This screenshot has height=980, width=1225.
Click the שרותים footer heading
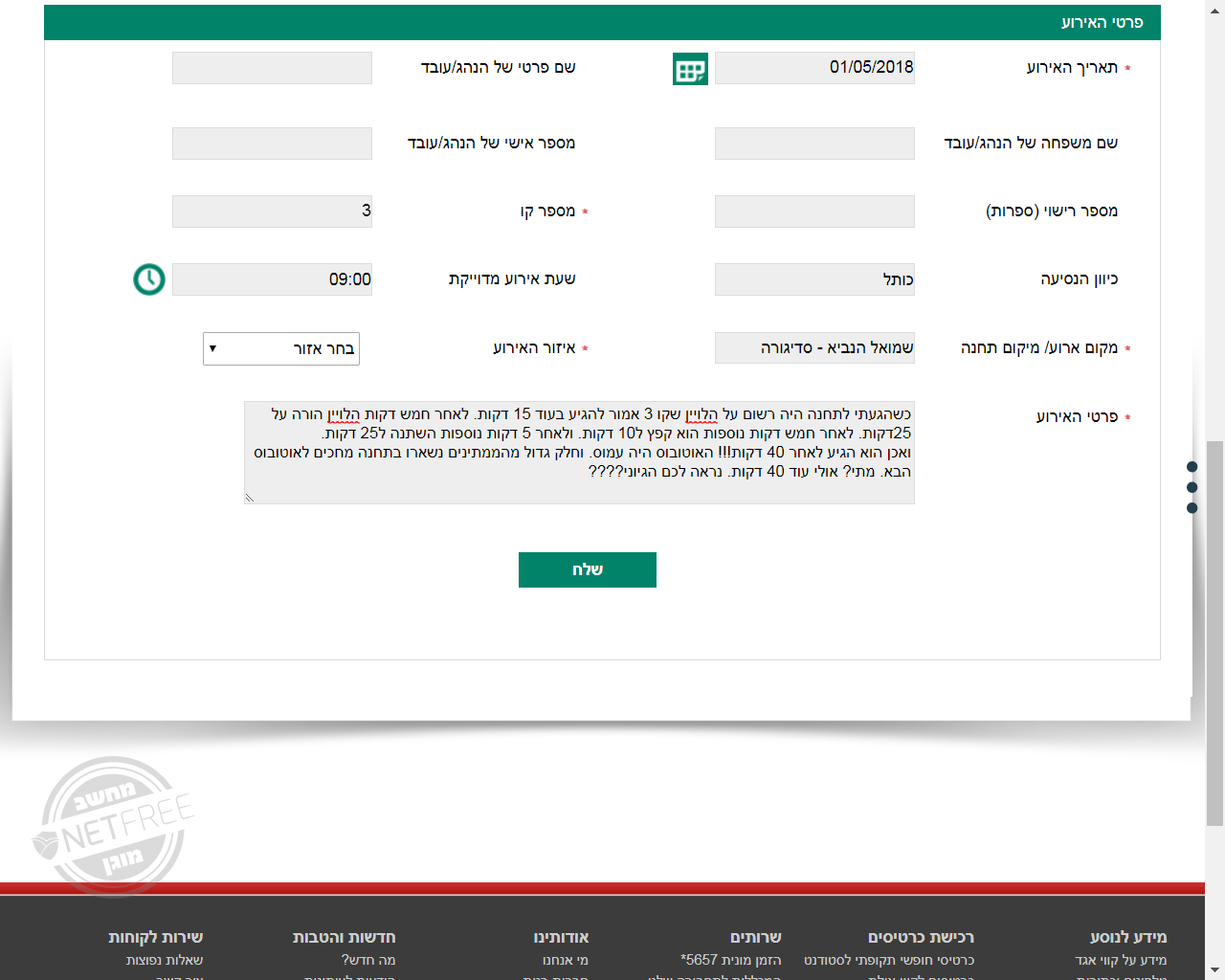[x=756, y=937]
